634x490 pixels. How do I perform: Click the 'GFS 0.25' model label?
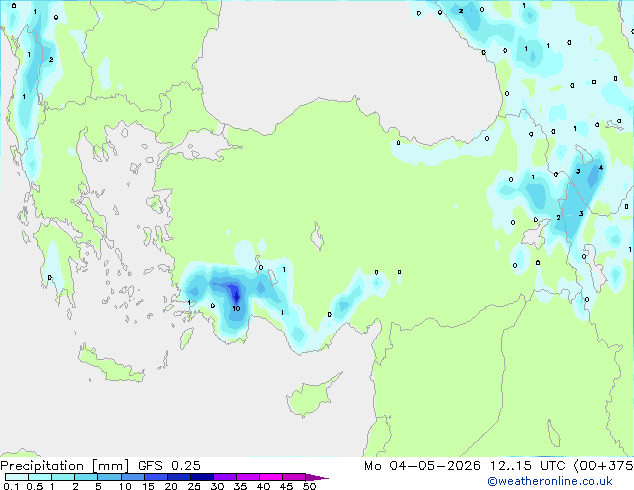[x=169, y=466]
